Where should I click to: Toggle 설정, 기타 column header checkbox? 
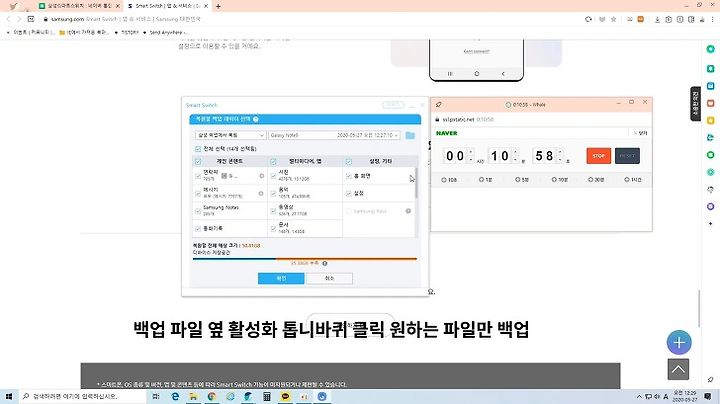[349, 162]
